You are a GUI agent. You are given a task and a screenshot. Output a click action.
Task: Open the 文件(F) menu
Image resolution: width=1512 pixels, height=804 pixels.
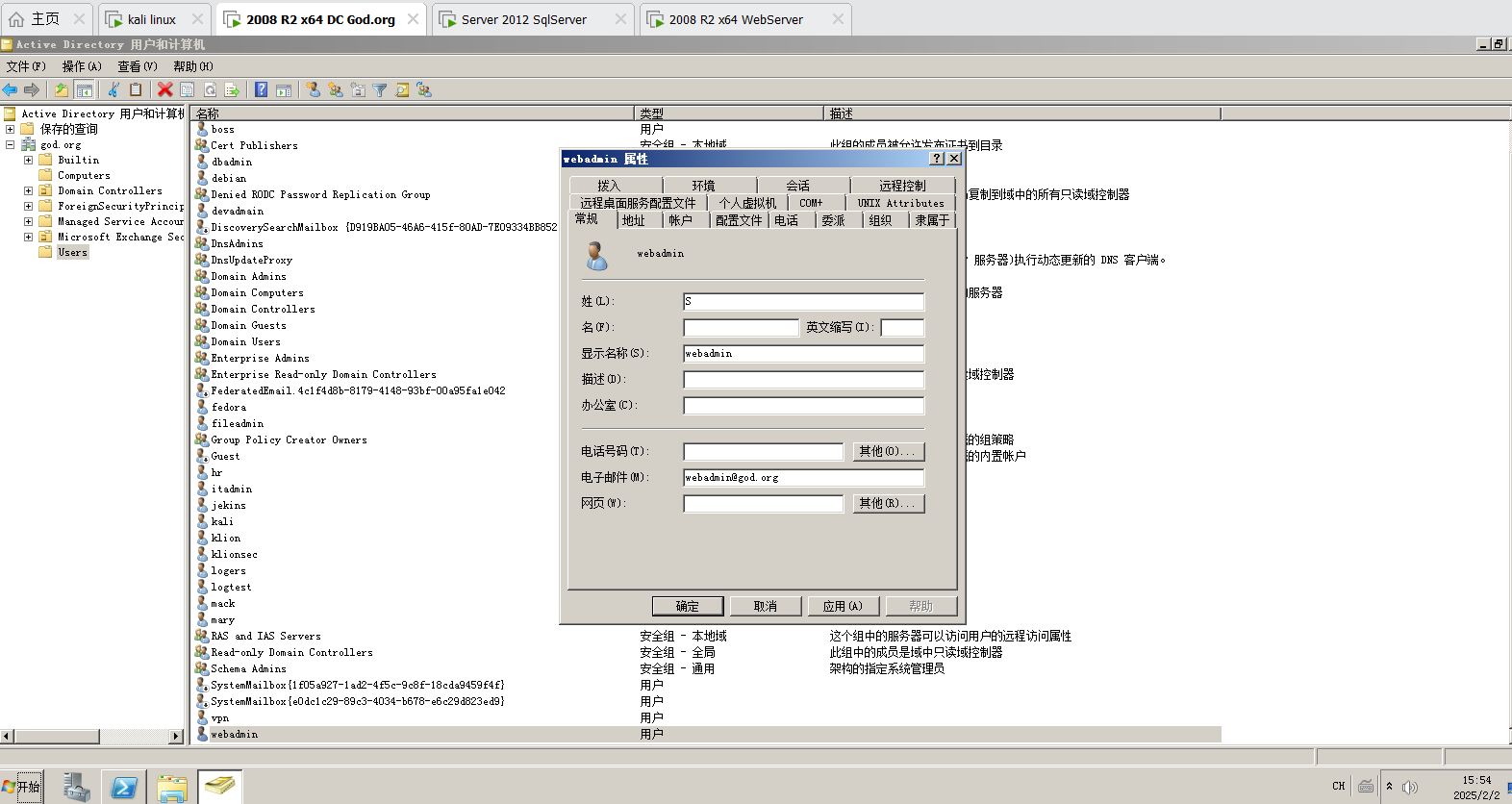click(x=26, y=66)
